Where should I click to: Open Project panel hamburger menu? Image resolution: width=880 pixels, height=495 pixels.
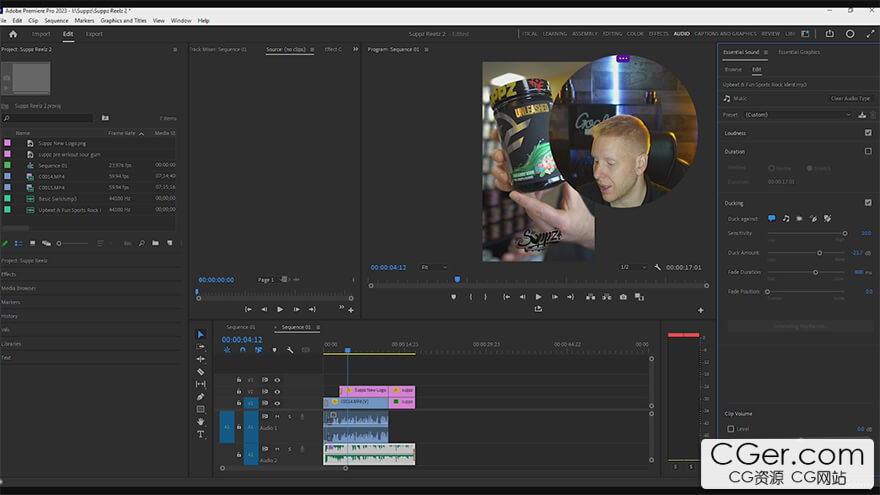(x=175, y=49)
